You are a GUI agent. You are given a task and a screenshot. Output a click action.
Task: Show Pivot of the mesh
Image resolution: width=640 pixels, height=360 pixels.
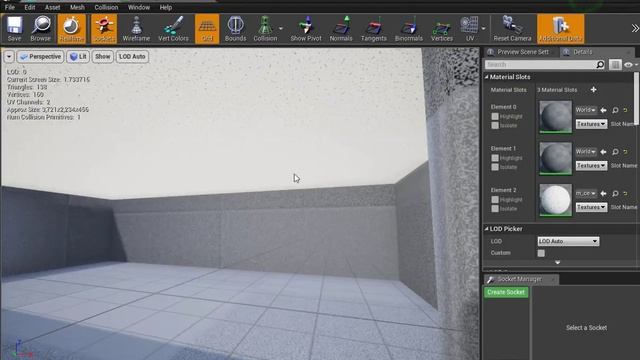click(x=306, y=29)
